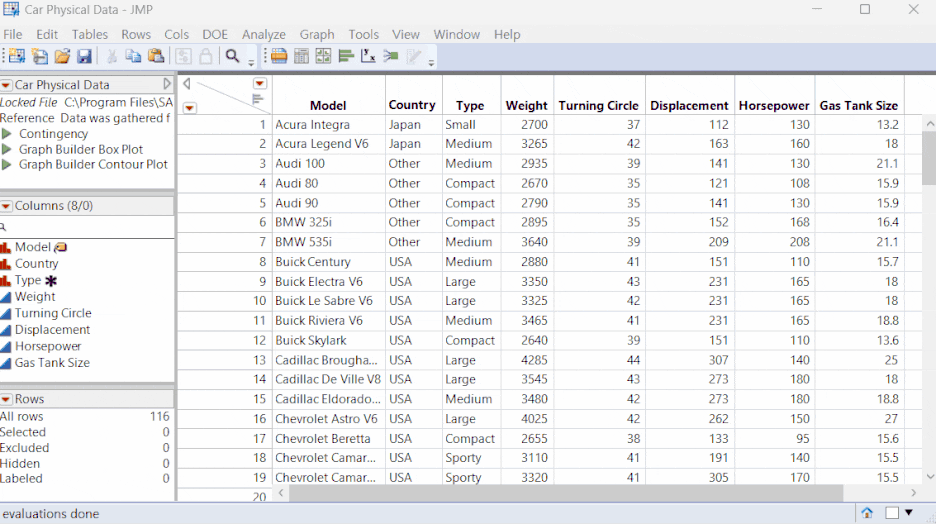
Task: Click the greyed pencil edit icon
Action: (x=413, y=56)
